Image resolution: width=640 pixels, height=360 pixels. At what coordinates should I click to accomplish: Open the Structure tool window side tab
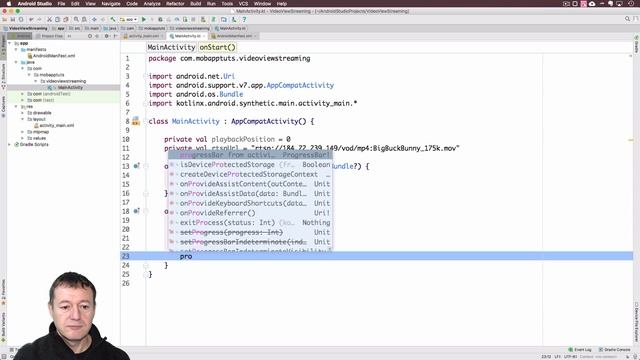[x=3, y=76]
